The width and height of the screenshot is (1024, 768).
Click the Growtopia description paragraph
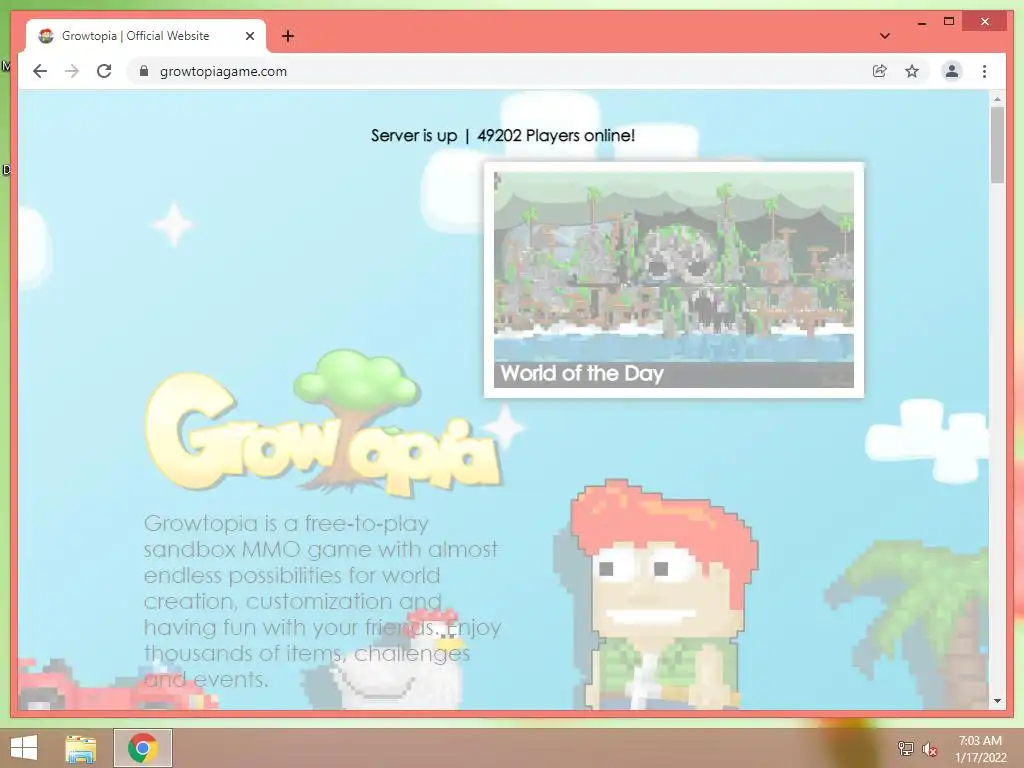(322, 601)
